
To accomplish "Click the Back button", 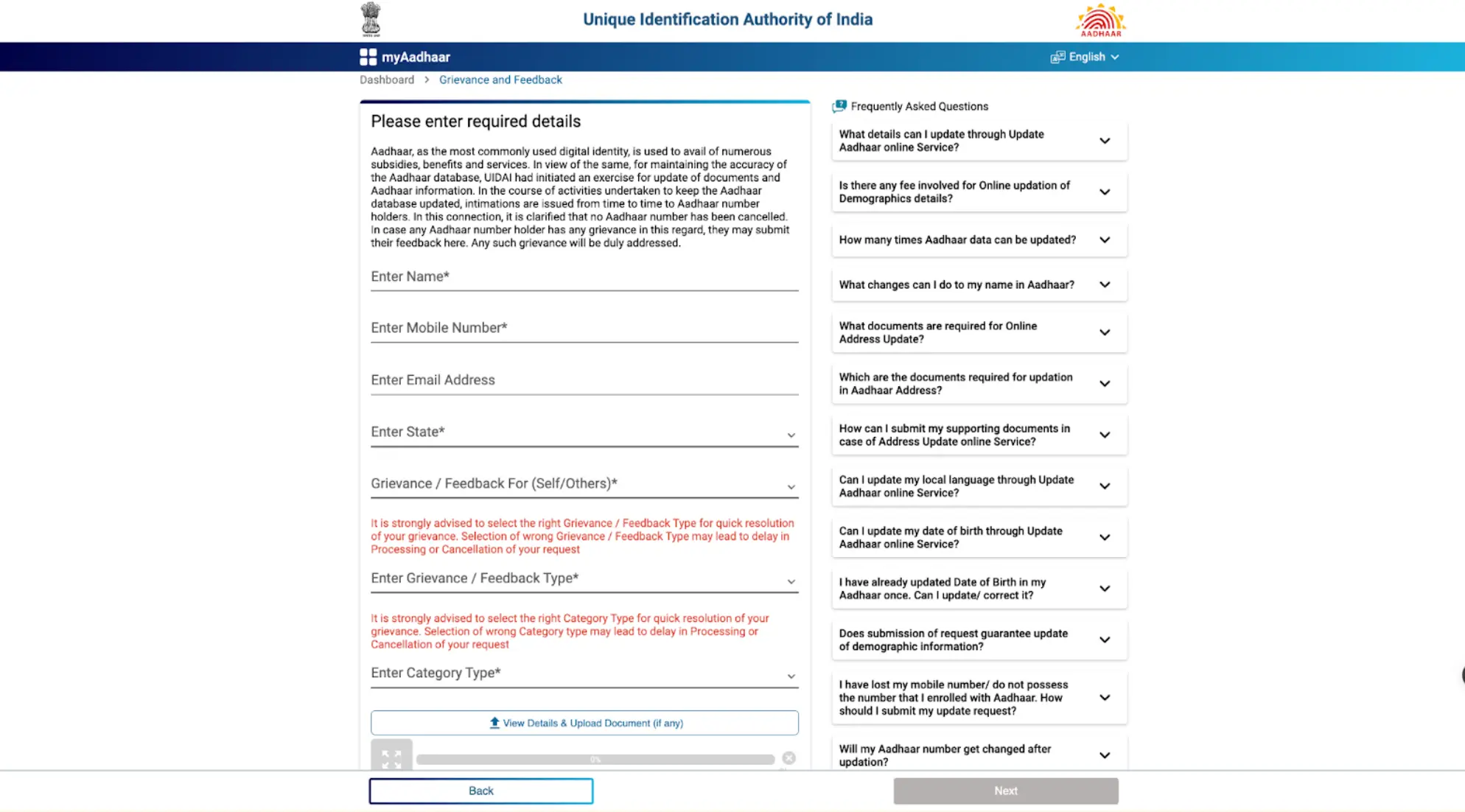I will 481,790.
